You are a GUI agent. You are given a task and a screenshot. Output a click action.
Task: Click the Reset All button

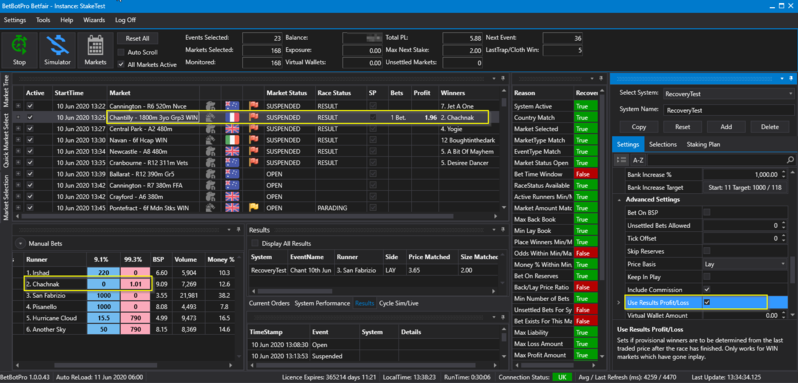[x=137, y=39]
